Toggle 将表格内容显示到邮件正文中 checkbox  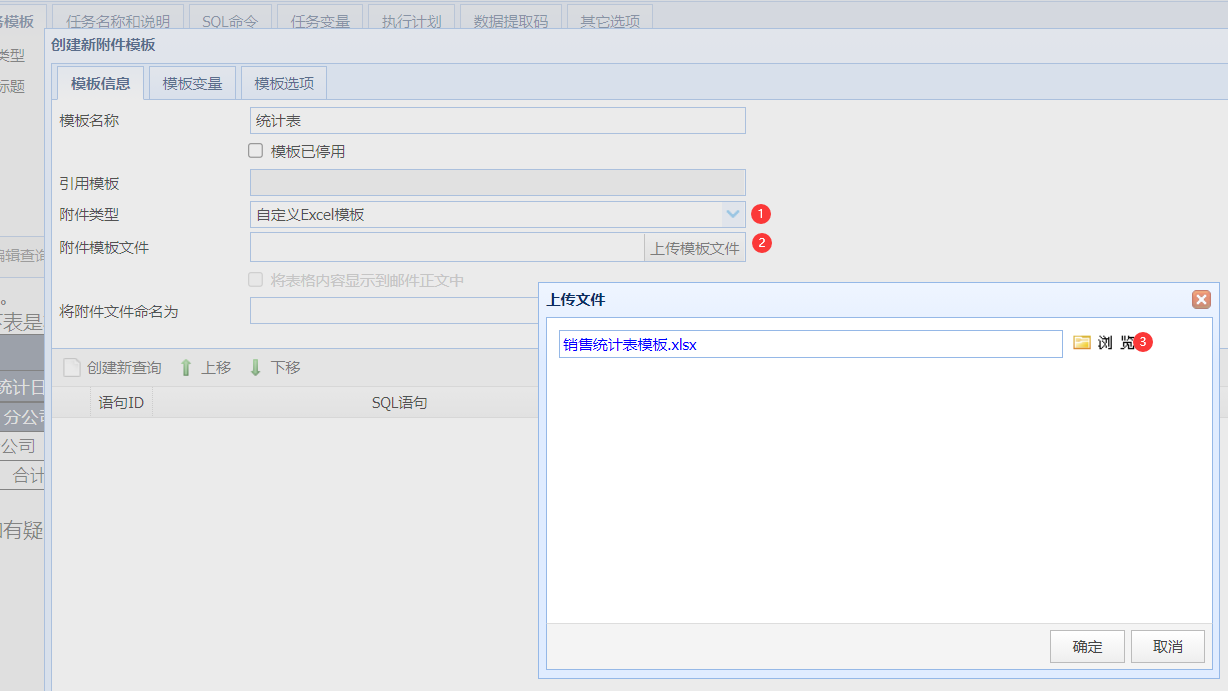[255, 280]
